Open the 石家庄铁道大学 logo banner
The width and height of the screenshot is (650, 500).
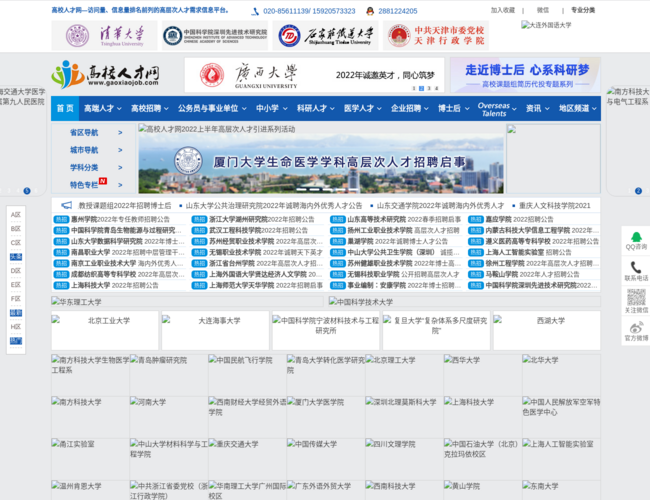click(325, 36)
